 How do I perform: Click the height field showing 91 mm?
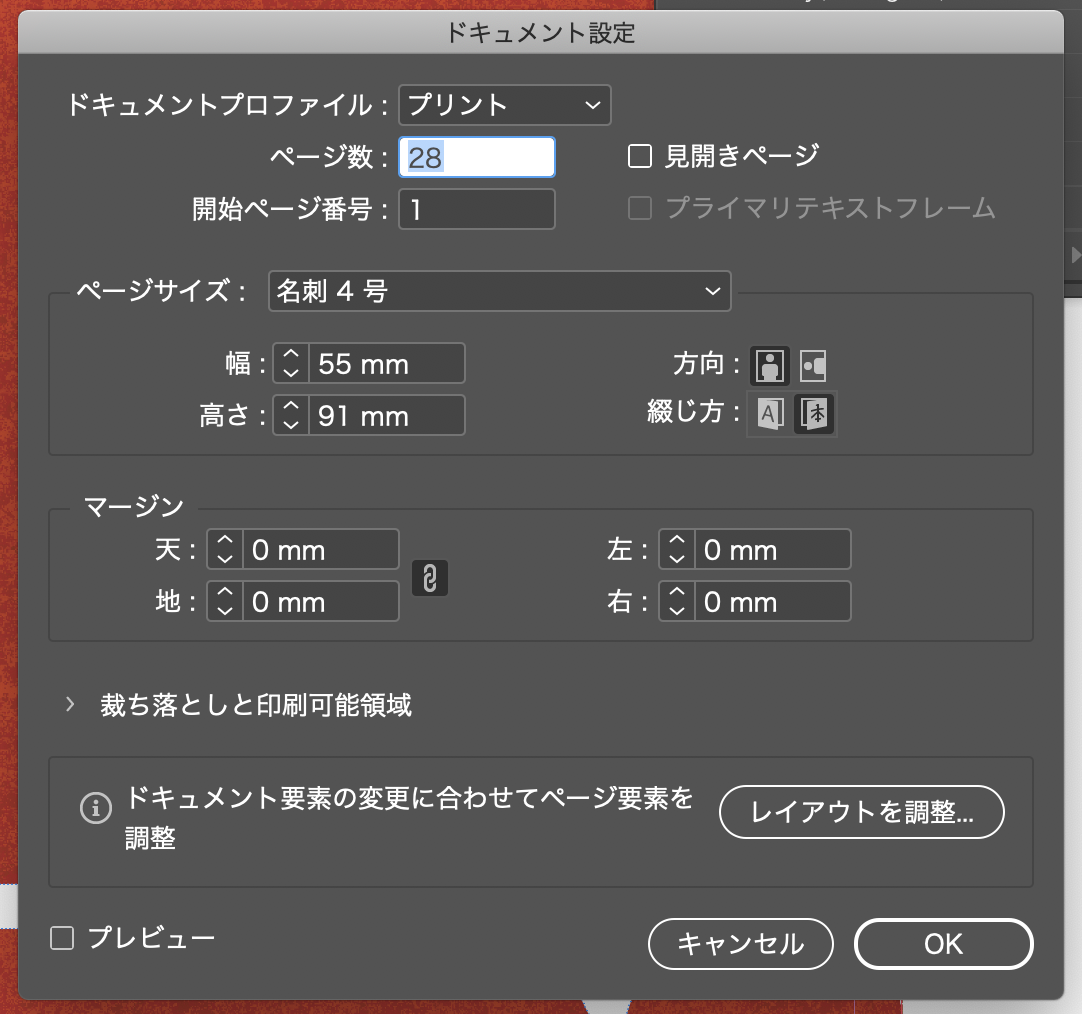[386, 415]
